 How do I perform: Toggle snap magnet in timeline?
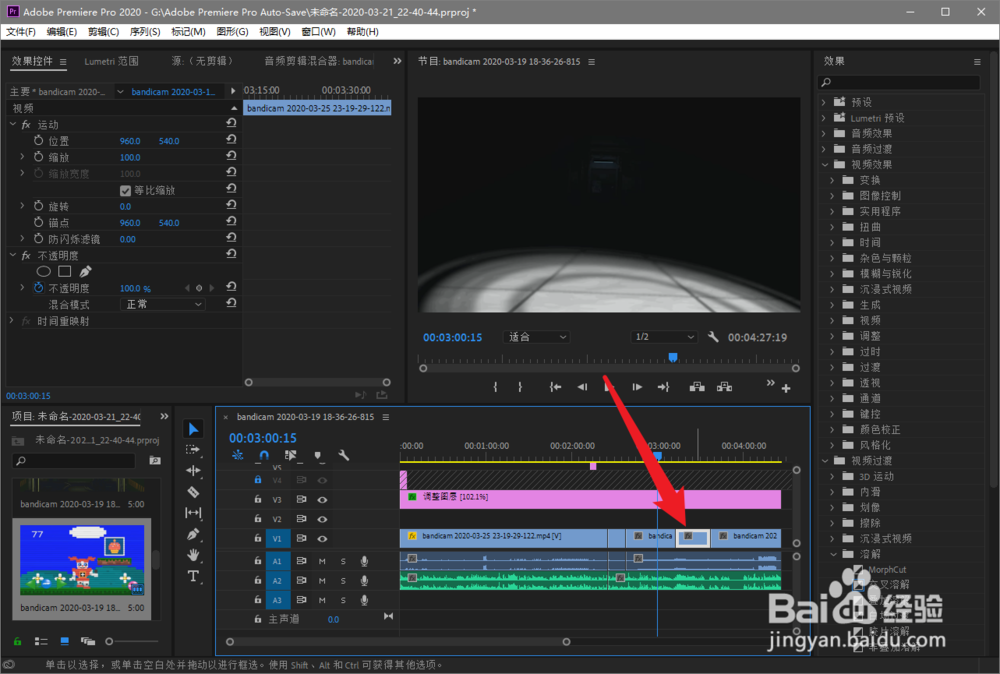[x=264, y=455]
